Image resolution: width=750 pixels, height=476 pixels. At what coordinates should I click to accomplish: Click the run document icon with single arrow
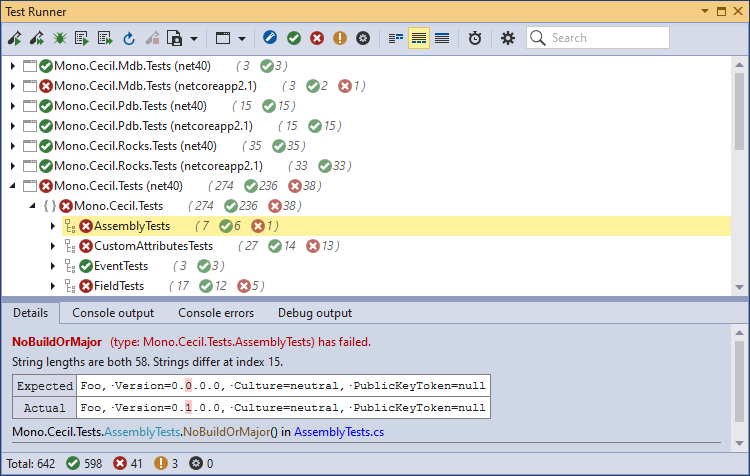point(82,38)
